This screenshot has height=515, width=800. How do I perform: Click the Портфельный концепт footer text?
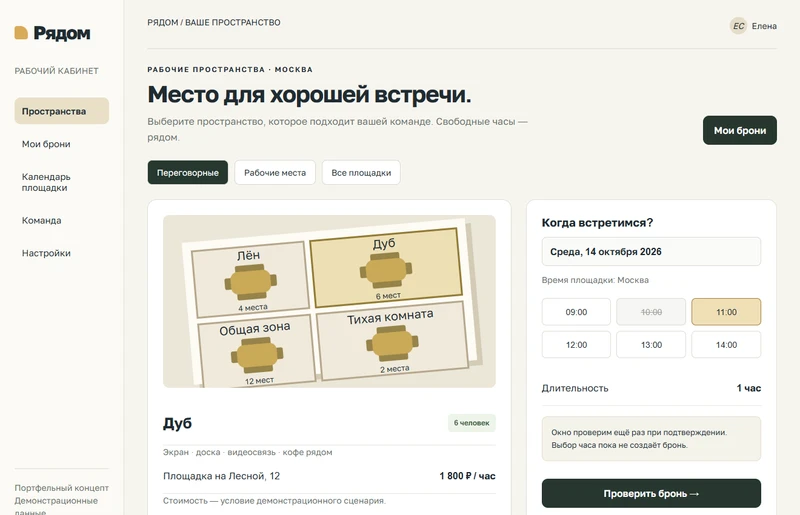tap(62, 488)
